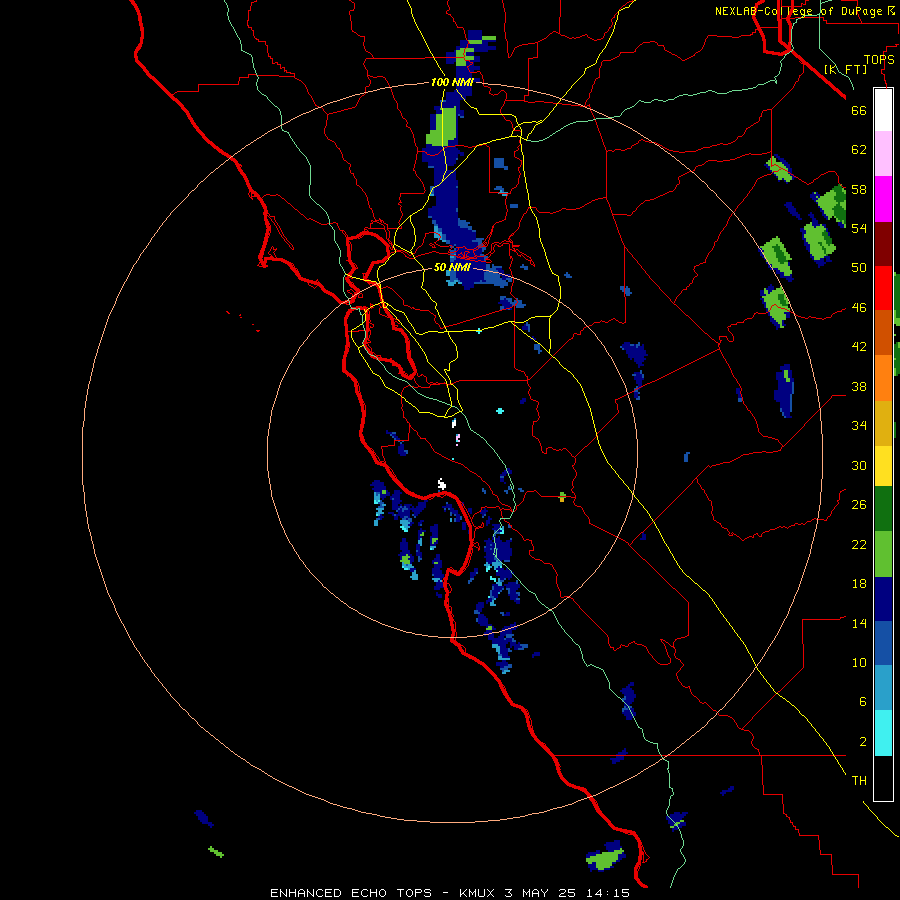
Task: Click the 14:15 timestamp in the caption
Action: click(608, 893)
